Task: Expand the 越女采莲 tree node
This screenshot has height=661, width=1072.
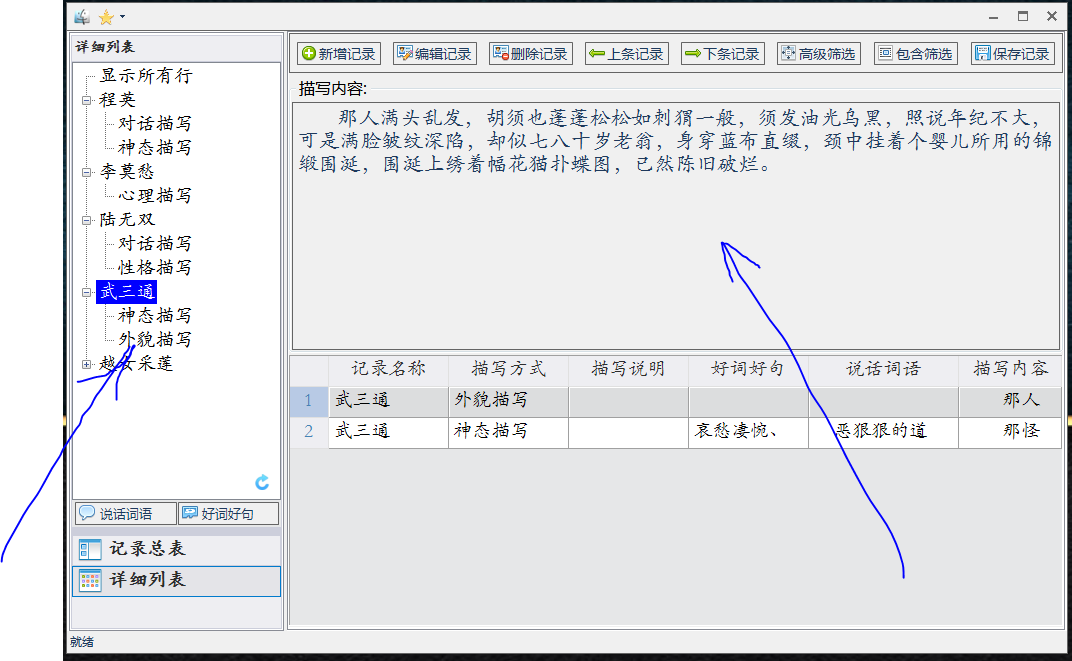Action: coord(87,364)
